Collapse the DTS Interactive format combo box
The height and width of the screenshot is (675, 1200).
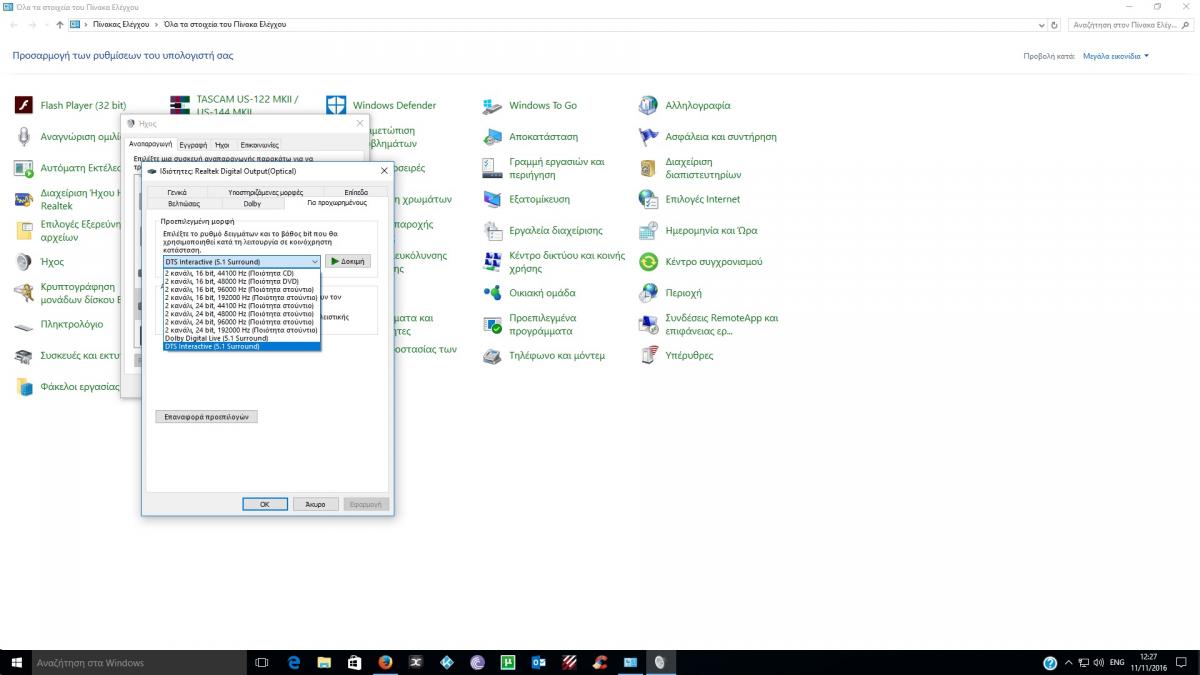tap(314, 261)
